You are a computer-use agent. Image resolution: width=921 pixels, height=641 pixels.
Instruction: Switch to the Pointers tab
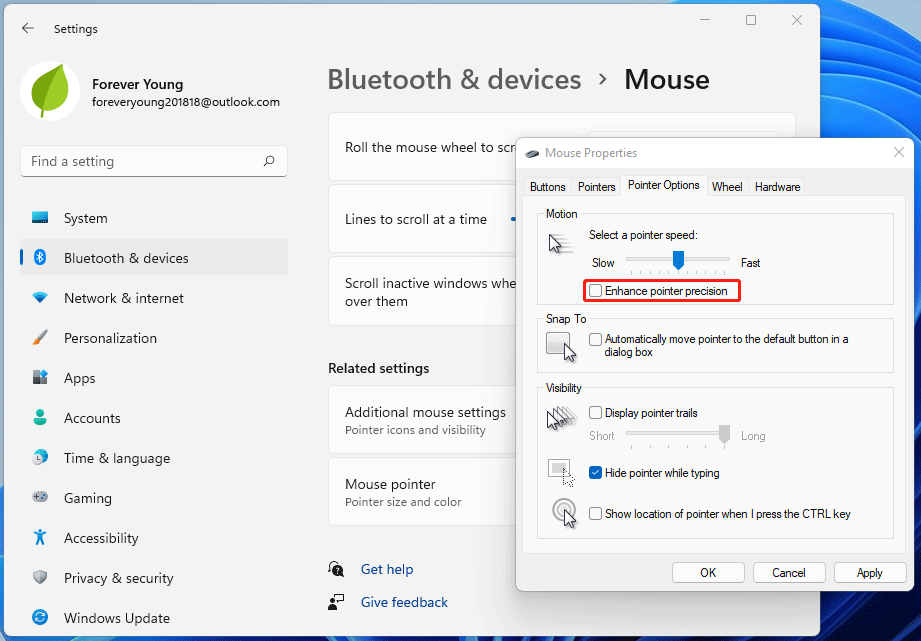596,187
